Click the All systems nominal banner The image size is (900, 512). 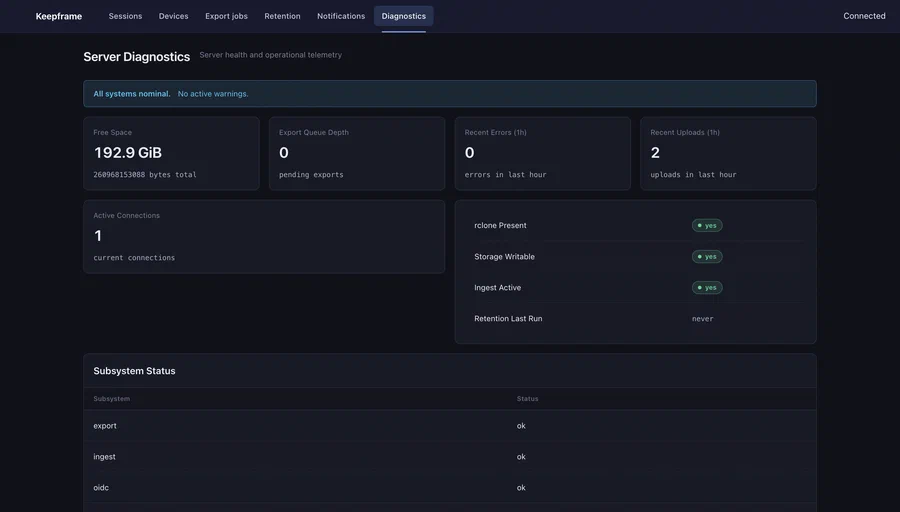coord(449,94)
